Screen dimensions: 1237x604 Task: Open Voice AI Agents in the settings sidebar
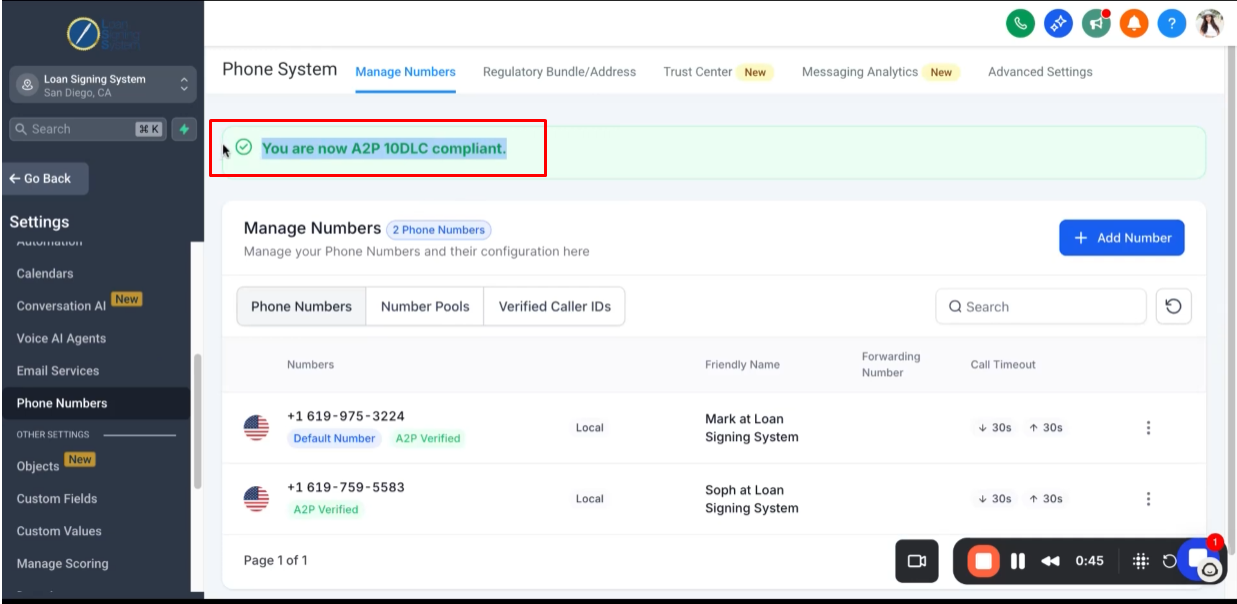(x=61, y=338)
